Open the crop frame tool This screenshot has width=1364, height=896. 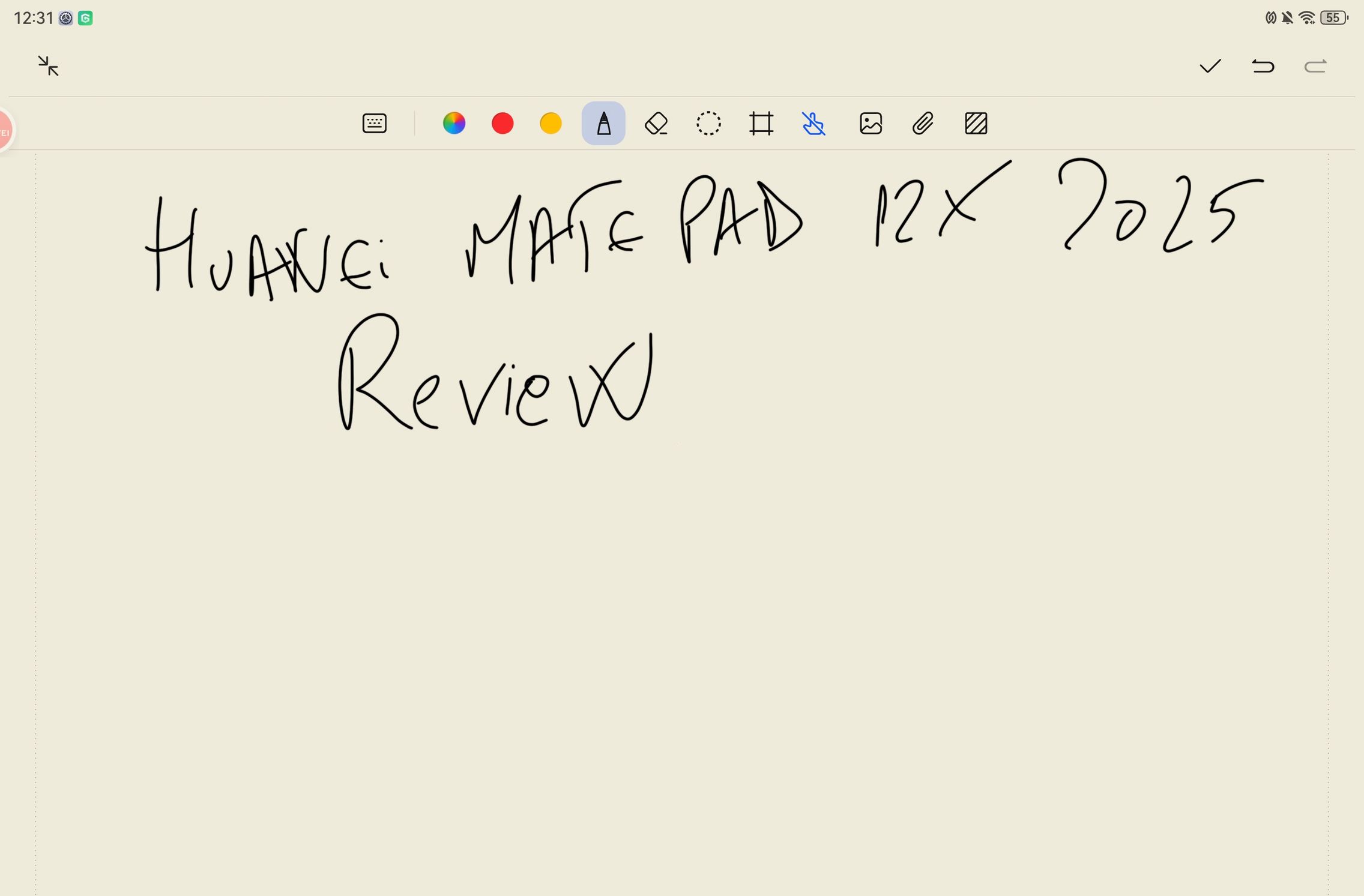[761, 124]
